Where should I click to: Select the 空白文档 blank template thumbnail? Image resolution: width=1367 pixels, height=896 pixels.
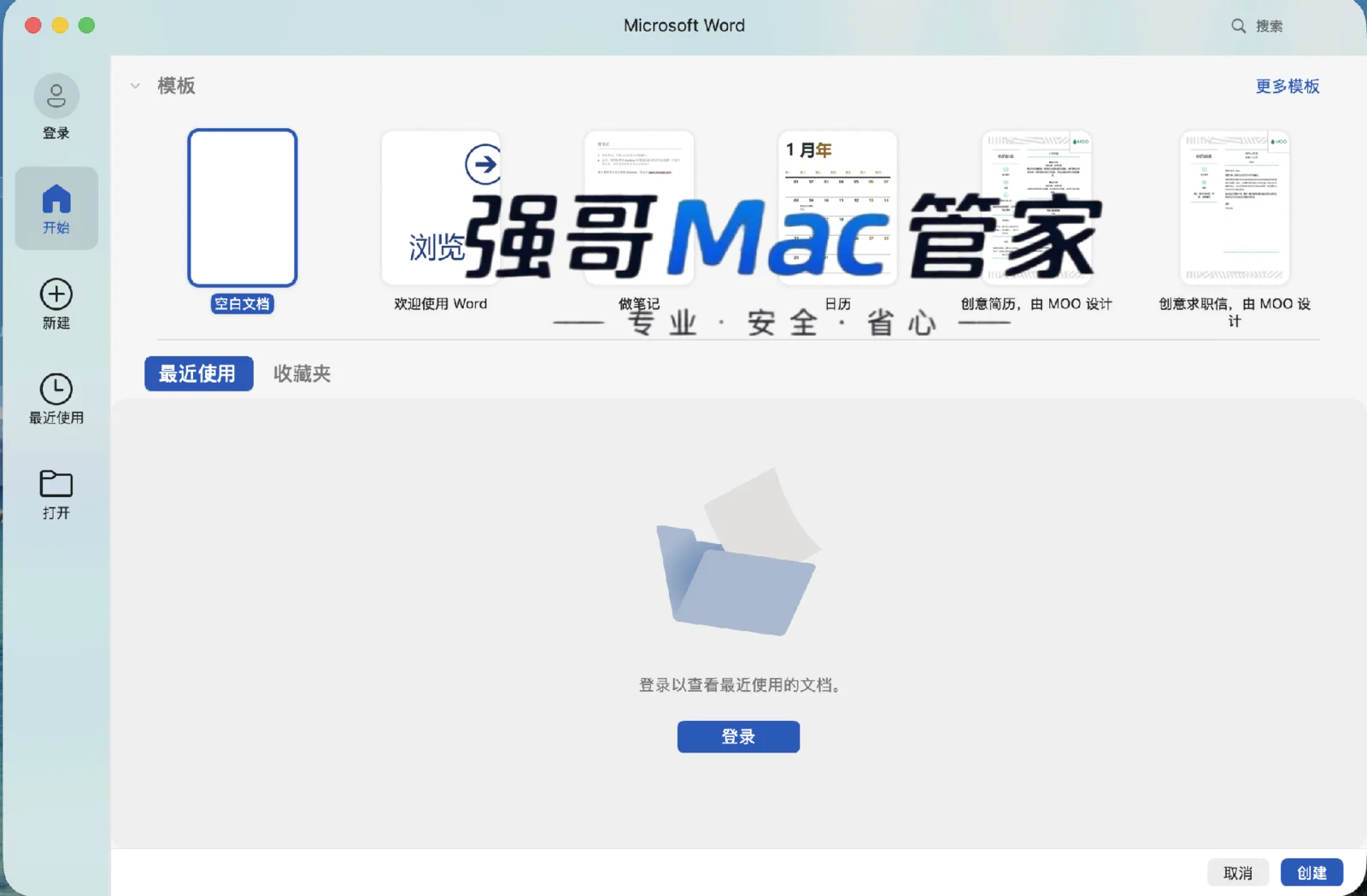[243, 208]
